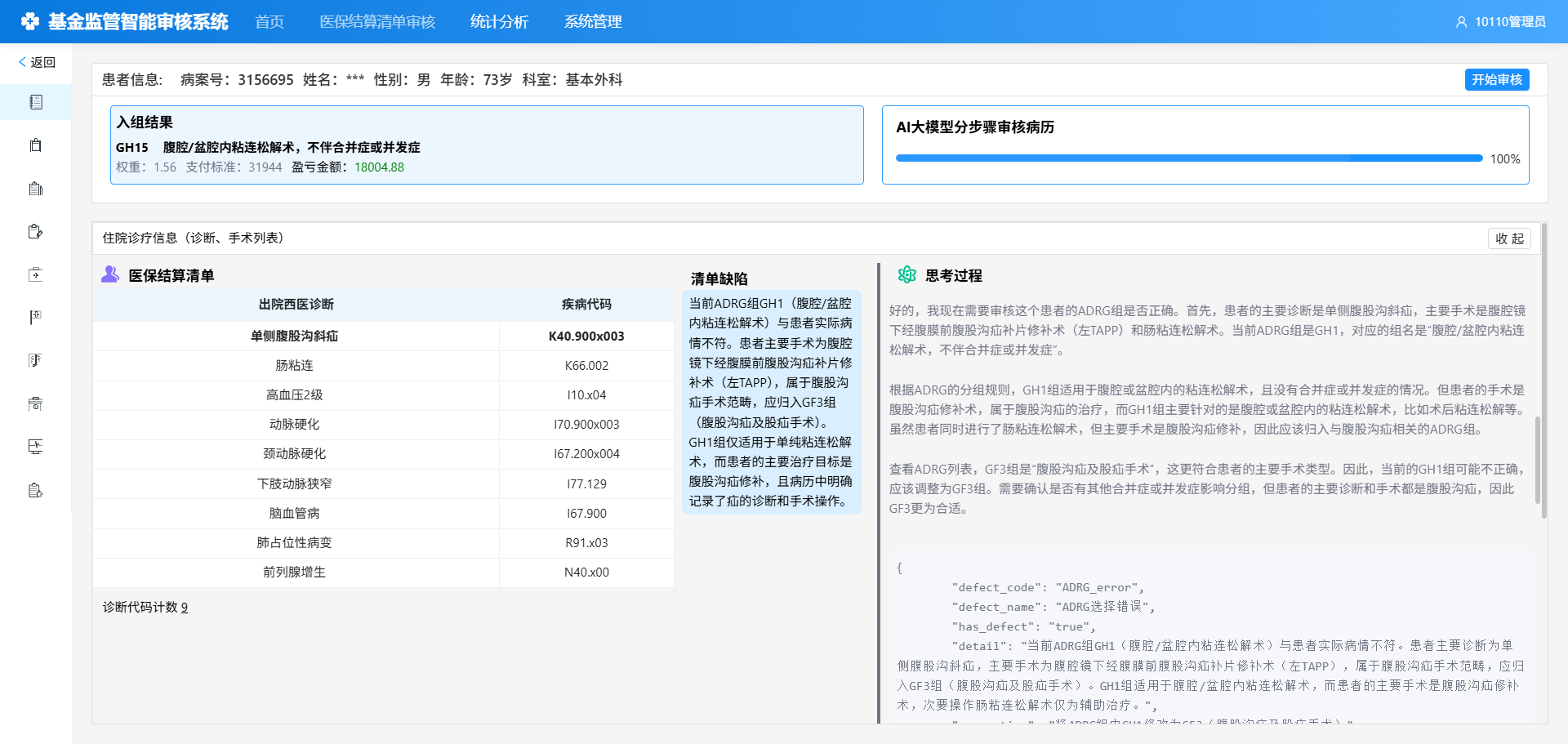1568x744 pixels.
Task: Click the blue defect description box
Action: [x=771, y=403]
